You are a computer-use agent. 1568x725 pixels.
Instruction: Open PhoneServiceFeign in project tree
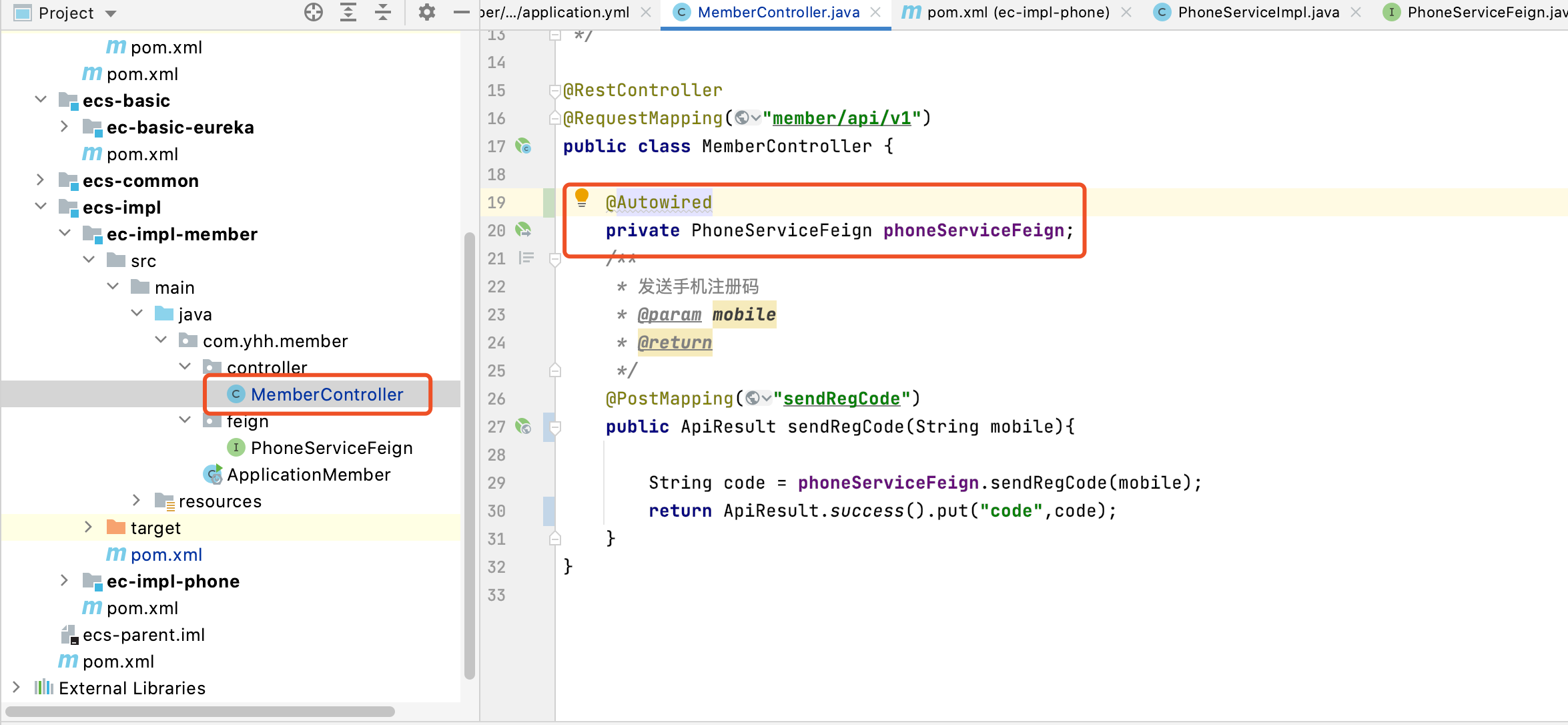tap(332, 448)
